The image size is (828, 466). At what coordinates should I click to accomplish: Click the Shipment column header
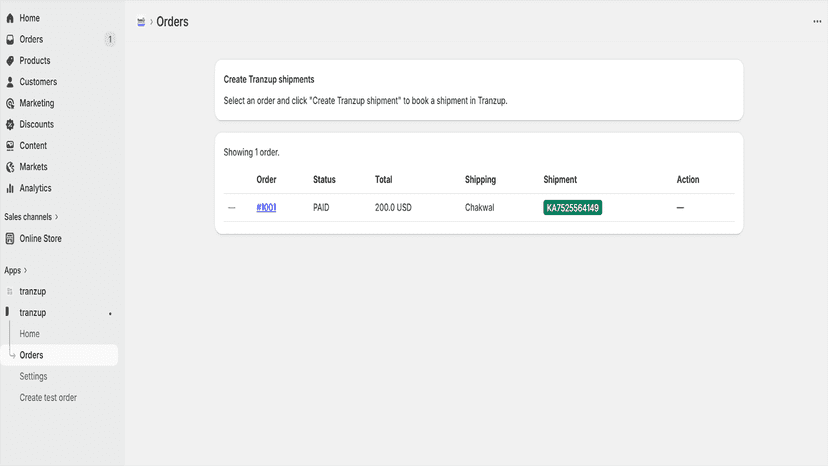point(560,180)
